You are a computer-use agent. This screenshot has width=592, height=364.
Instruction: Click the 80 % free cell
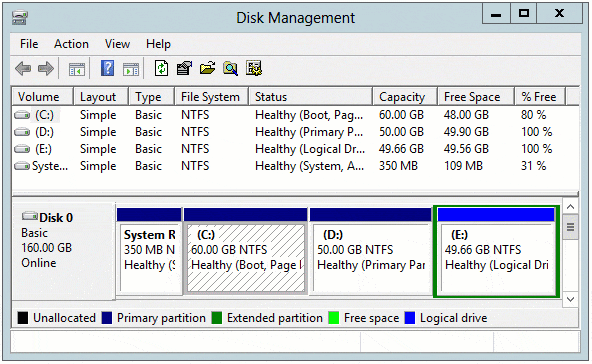click(533, 115)
